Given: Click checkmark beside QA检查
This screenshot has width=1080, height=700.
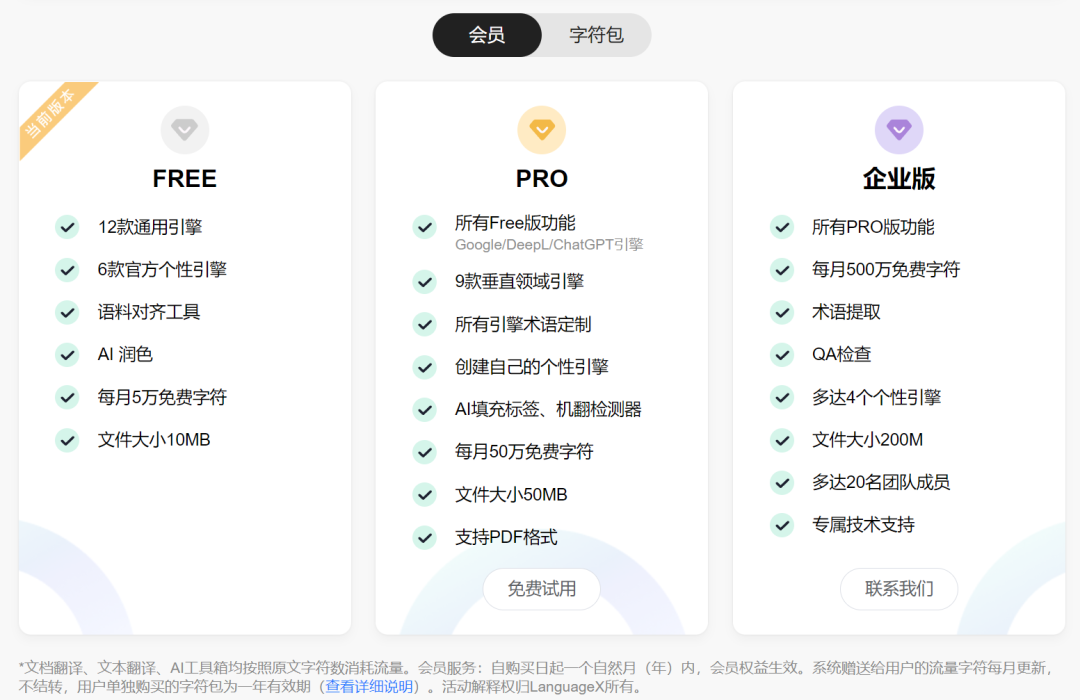Looking at the screenshot, I should click(x=782, y=355).
